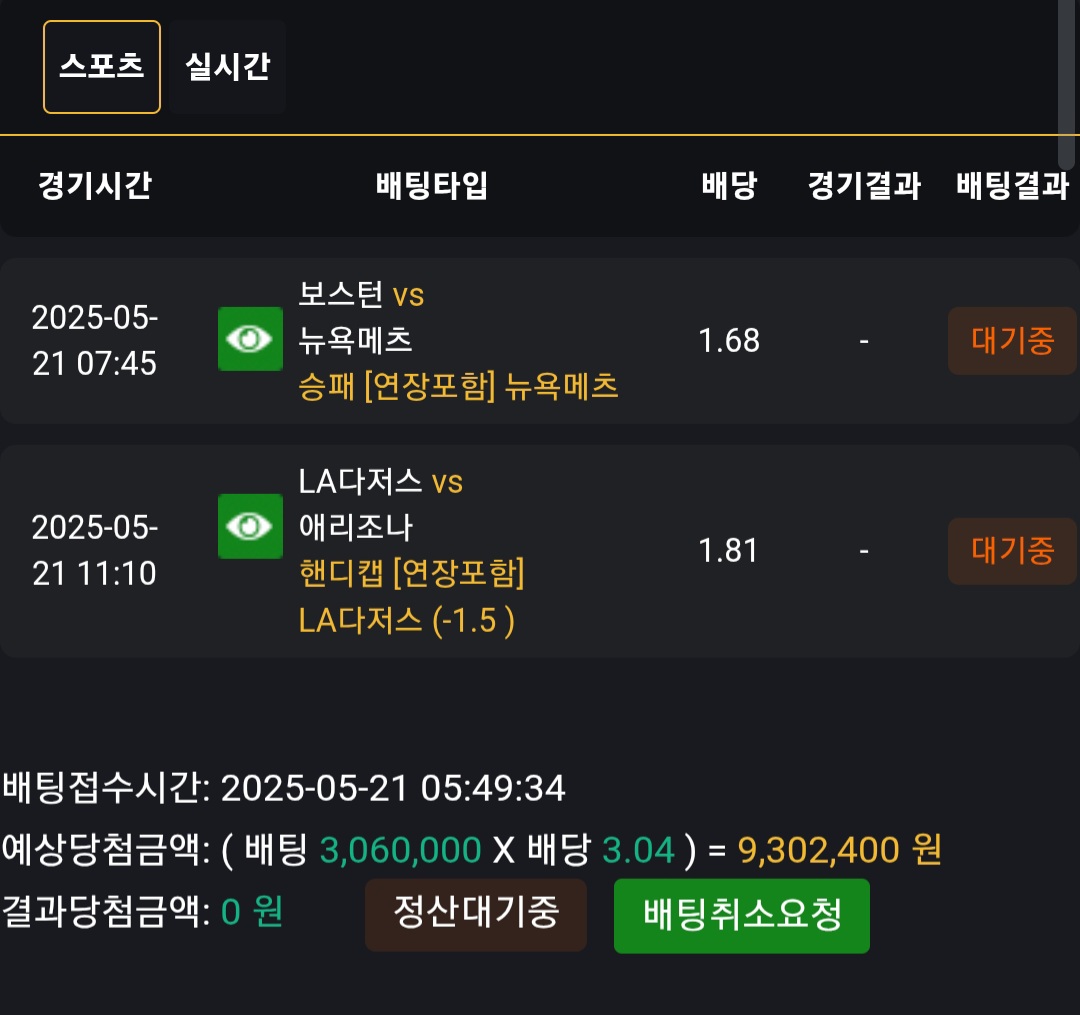Click the 1.81 odds value
Screen dimensions: 1080x1015
point(729,551)
